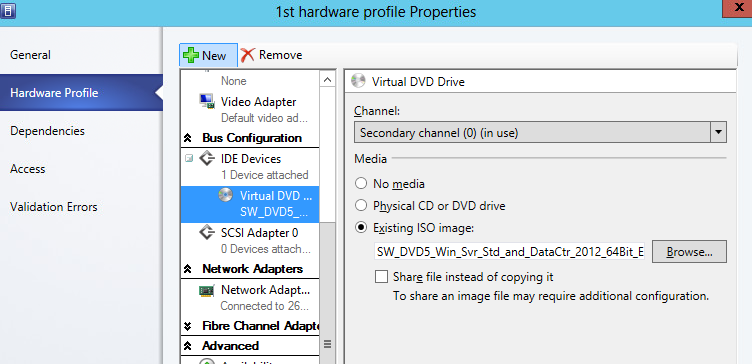The image size is (752, 364).
Task: Click the IDE Devices bus icon
Action: [x=207, y=158]
